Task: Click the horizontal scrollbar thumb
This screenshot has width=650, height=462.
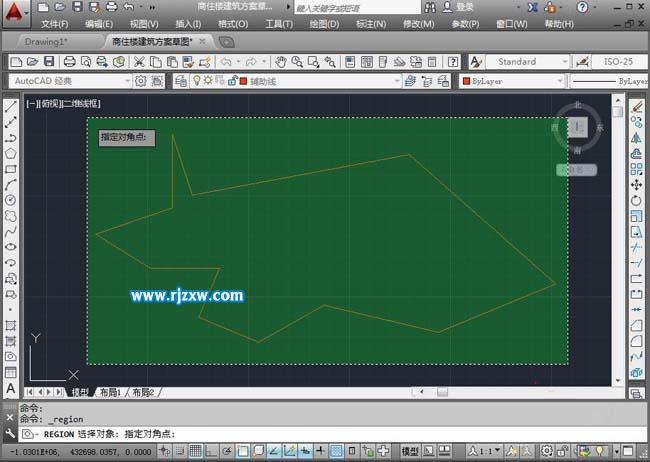Action: coord(442,392)
